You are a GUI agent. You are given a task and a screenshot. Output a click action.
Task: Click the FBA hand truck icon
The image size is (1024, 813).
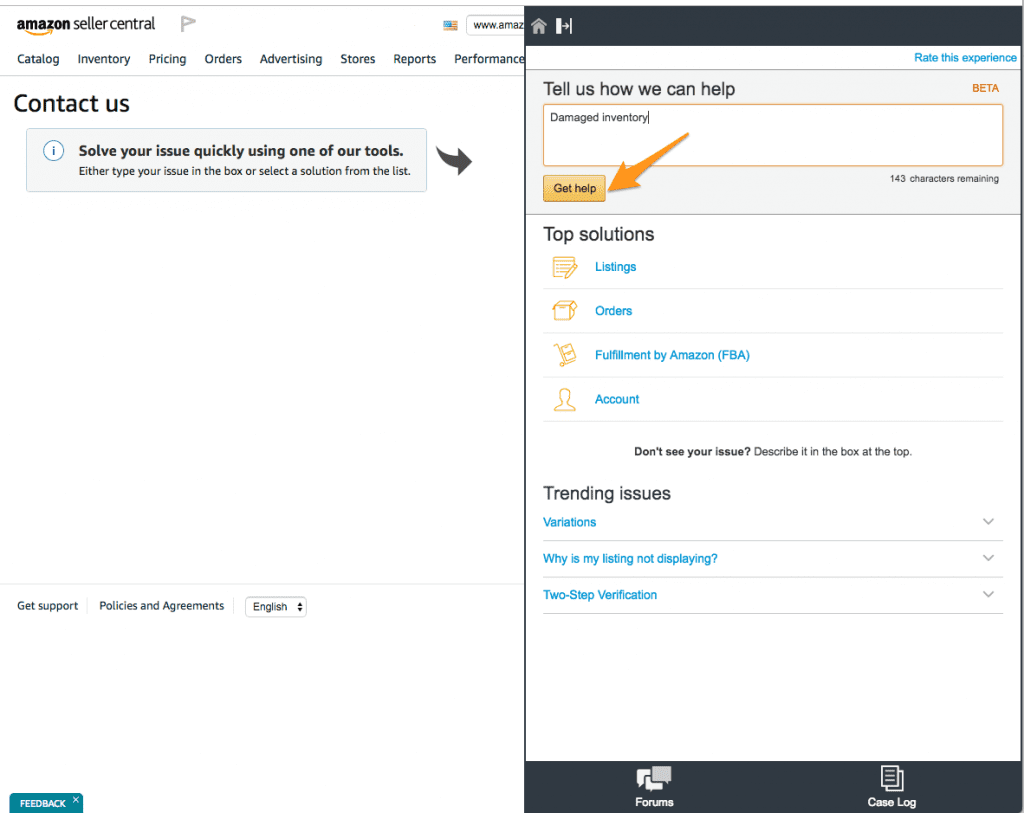click(565, 355)
